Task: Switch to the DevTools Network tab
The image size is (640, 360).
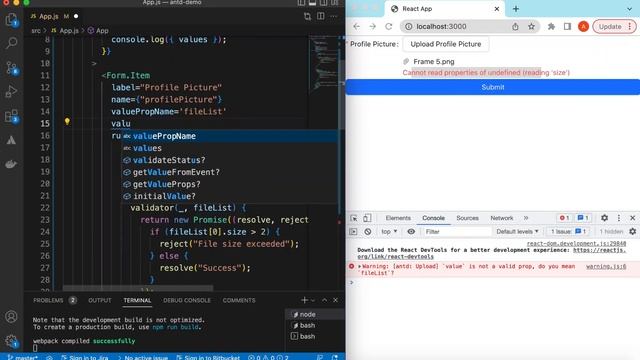Action: click(x=502, y=218)
